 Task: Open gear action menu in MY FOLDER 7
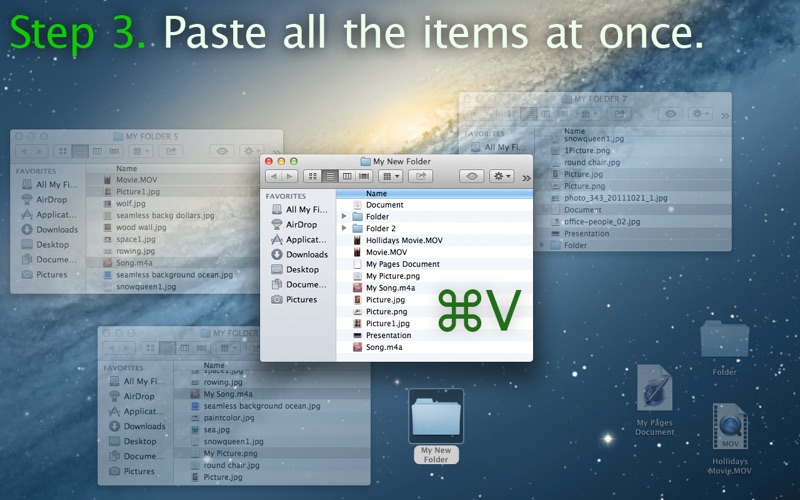pyautogui.click(x=700, y=114)
